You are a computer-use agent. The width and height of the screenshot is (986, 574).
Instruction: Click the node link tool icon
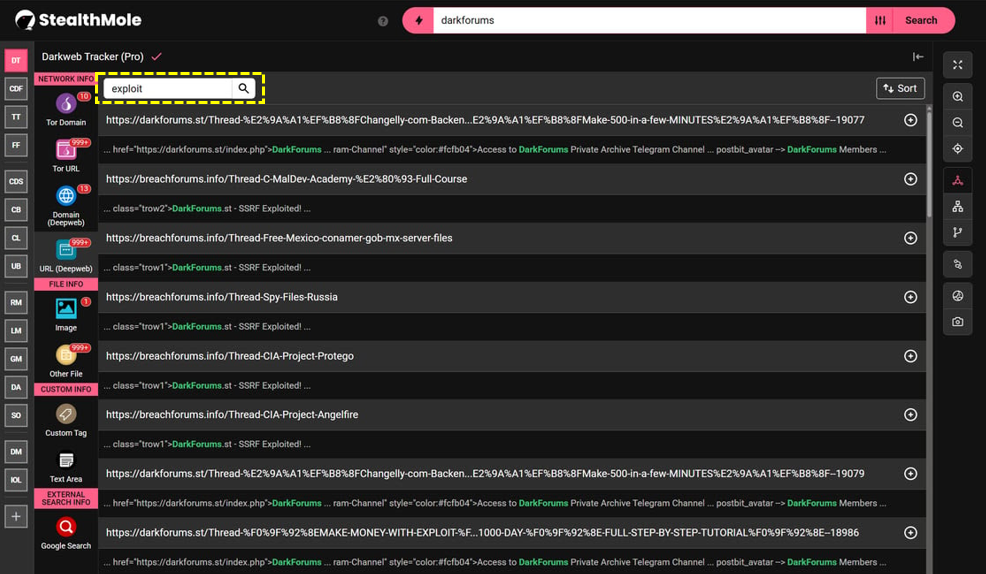tap(958, 265)
